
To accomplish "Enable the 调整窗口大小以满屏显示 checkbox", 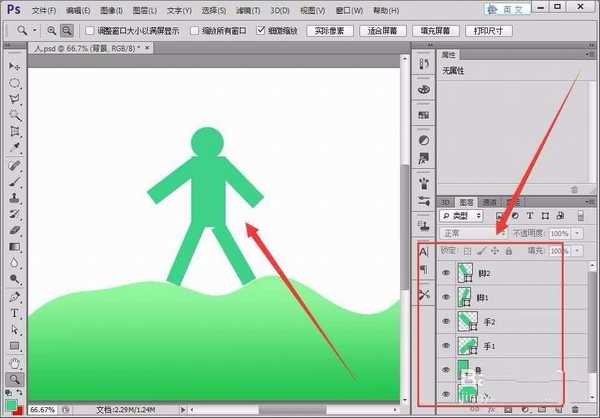I will coord(91,31).
